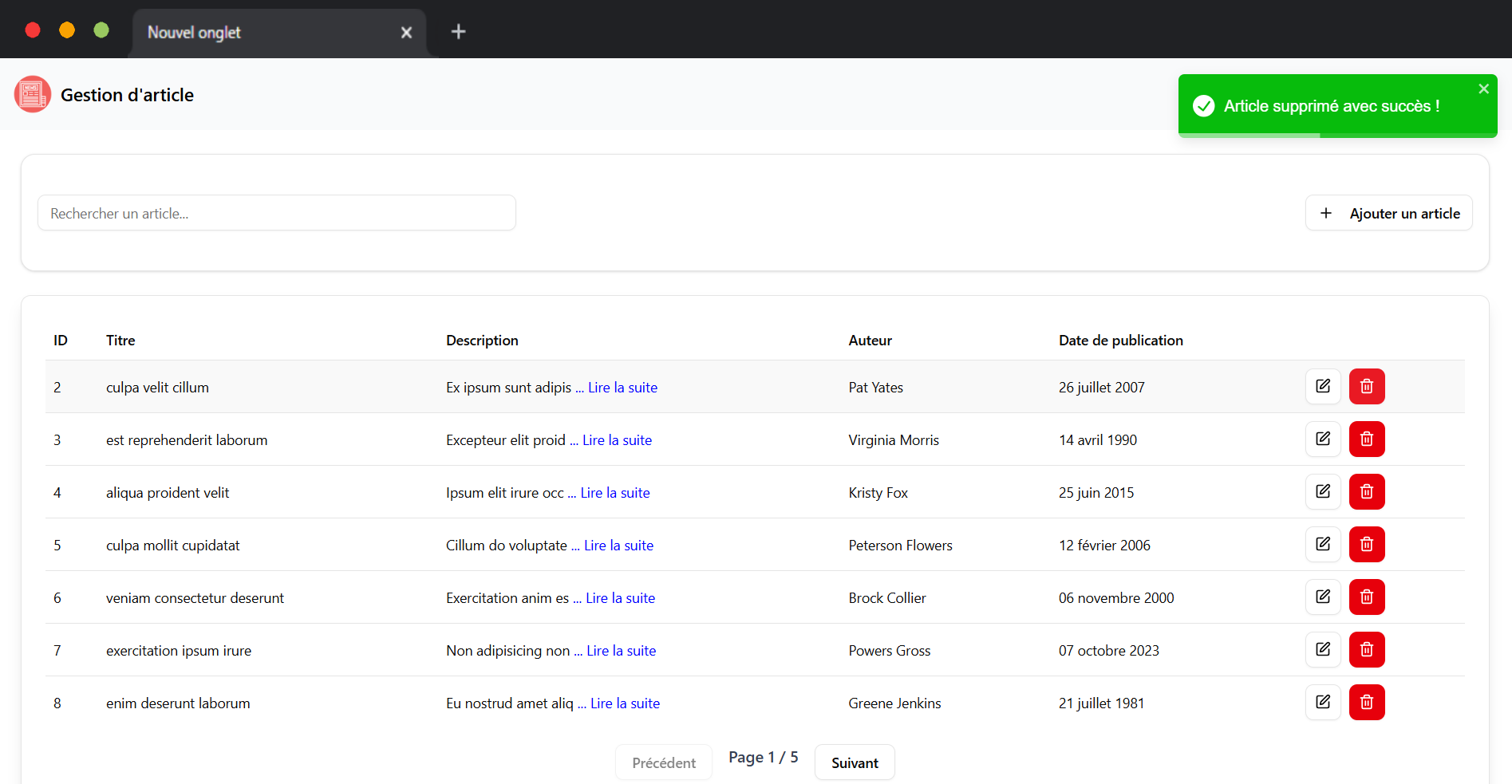Edit the article 'est reprehenderit laborum'
Screen dimensions: 1512x784
click(x=1322, y=439)
